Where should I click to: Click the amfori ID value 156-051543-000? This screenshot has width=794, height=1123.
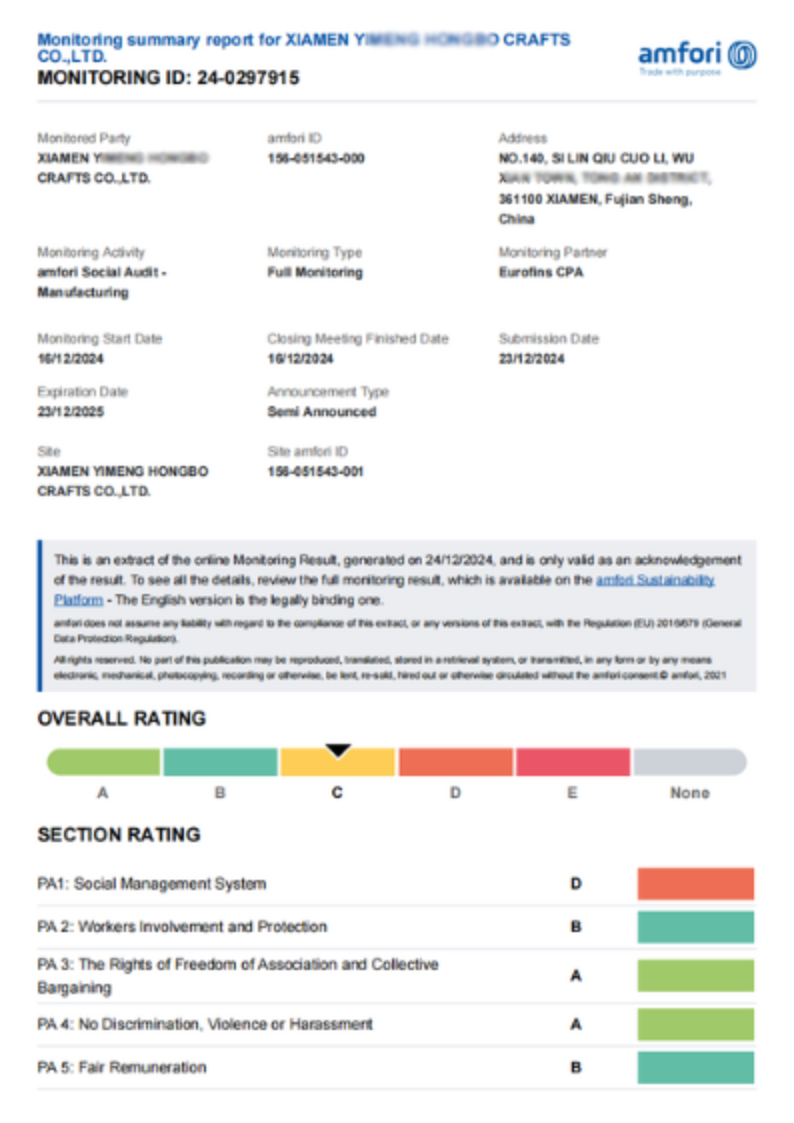tap(316, 158)
